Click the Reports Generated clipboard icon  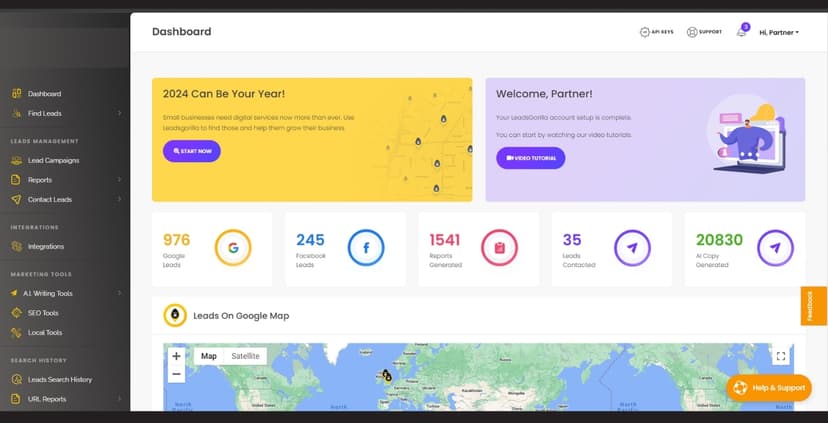coord(499,248)
